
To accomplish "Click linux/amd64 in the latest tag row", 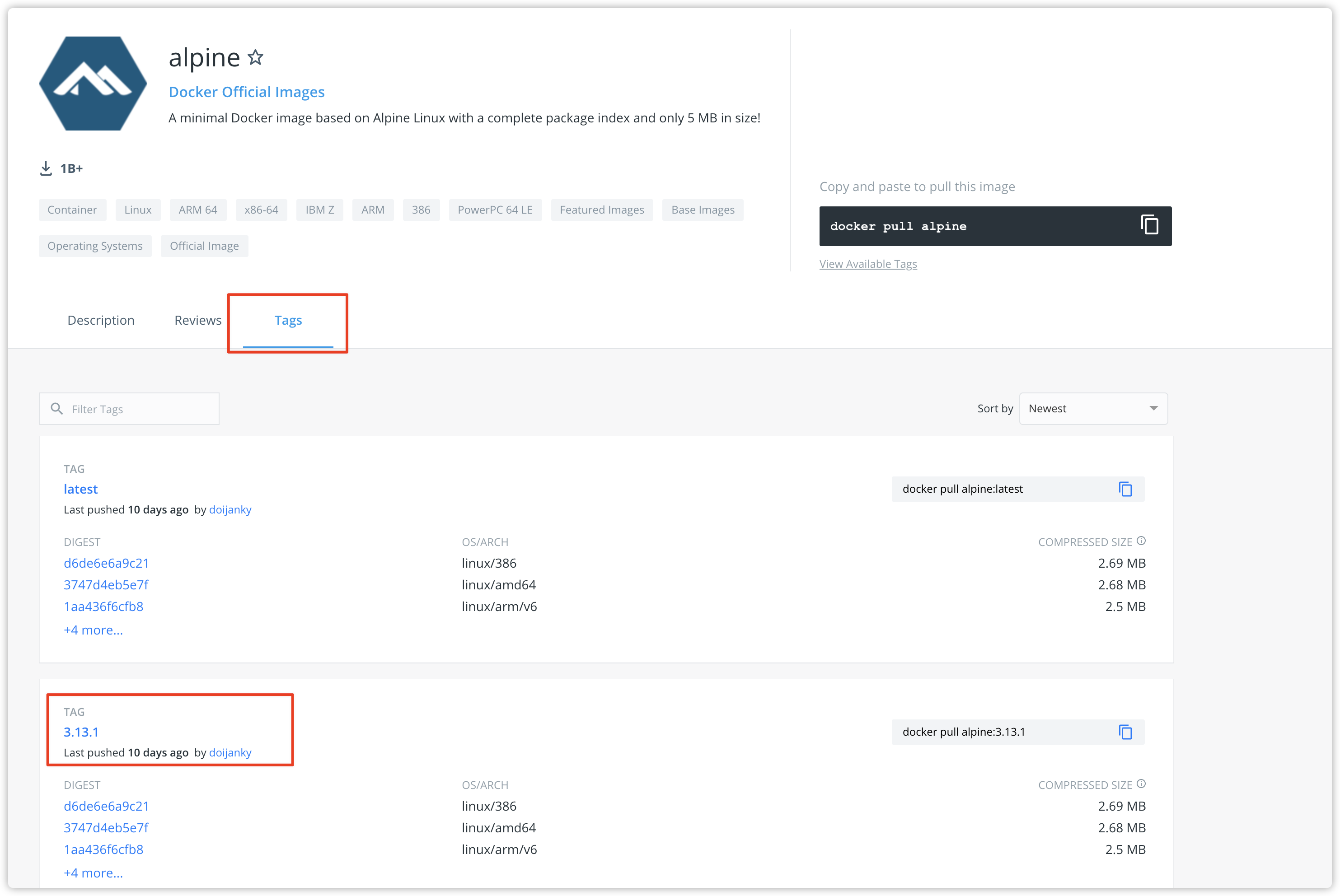I will [498, 584].
